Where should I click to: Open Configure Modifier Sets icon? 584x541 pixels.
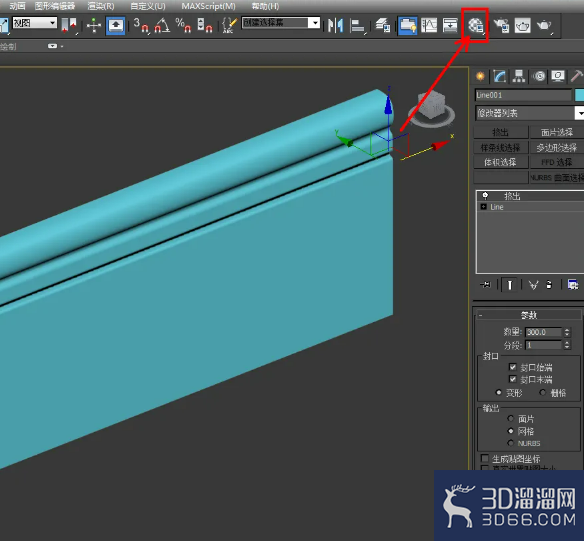[x=572, y=285]
